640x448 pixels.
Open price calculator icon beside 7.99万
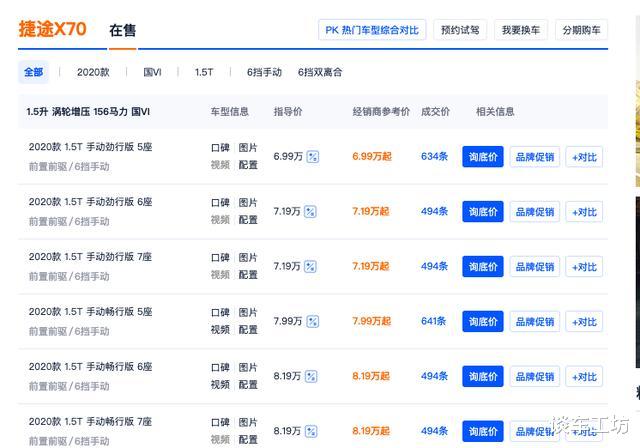[313, 322]
